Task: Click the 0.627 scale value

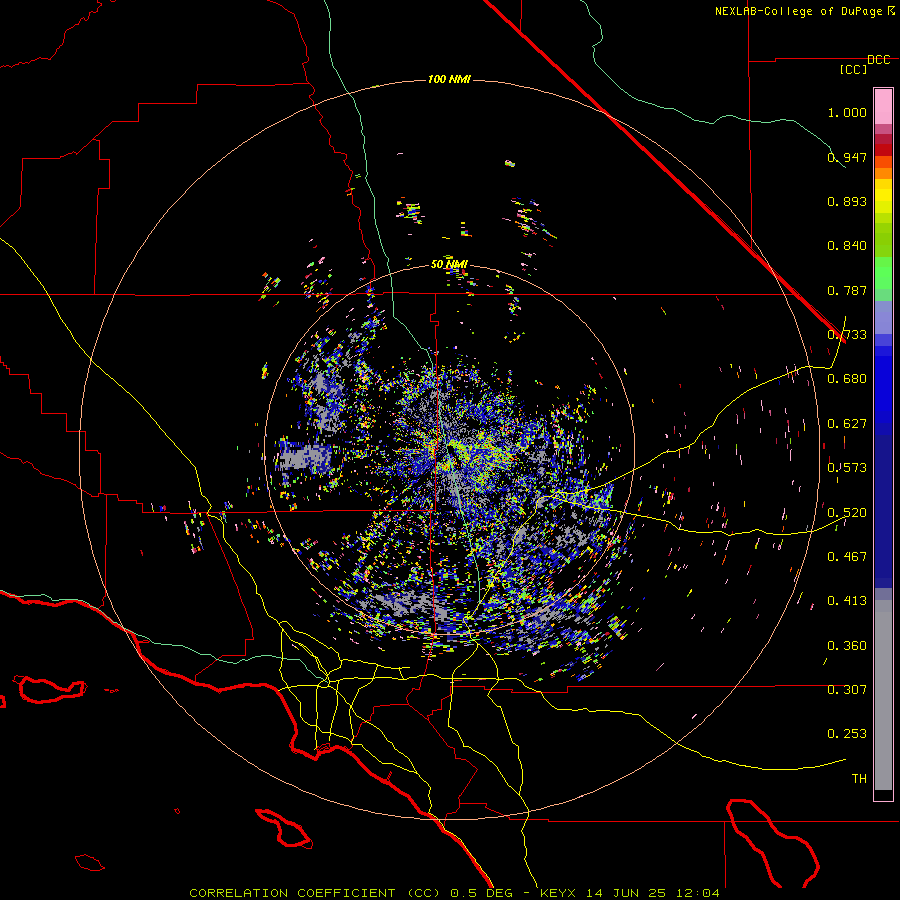Action: point(847,424)
